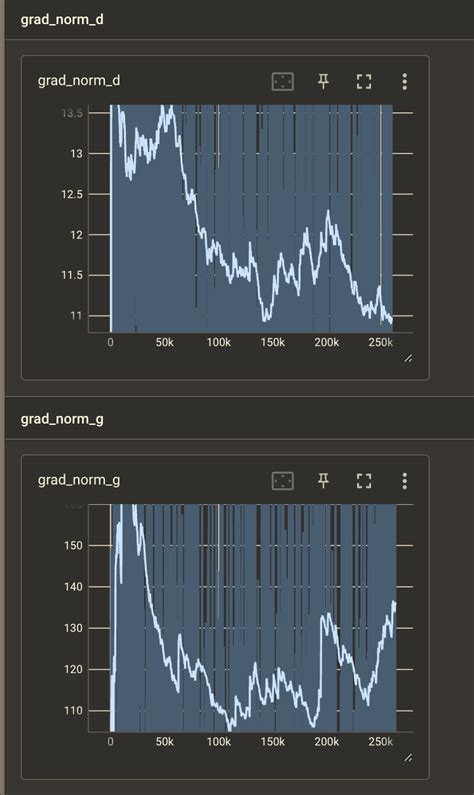Click 100k x-axis label on grad_norm_d chart
The width and height of the screenshot is (474, 795).
218,343
